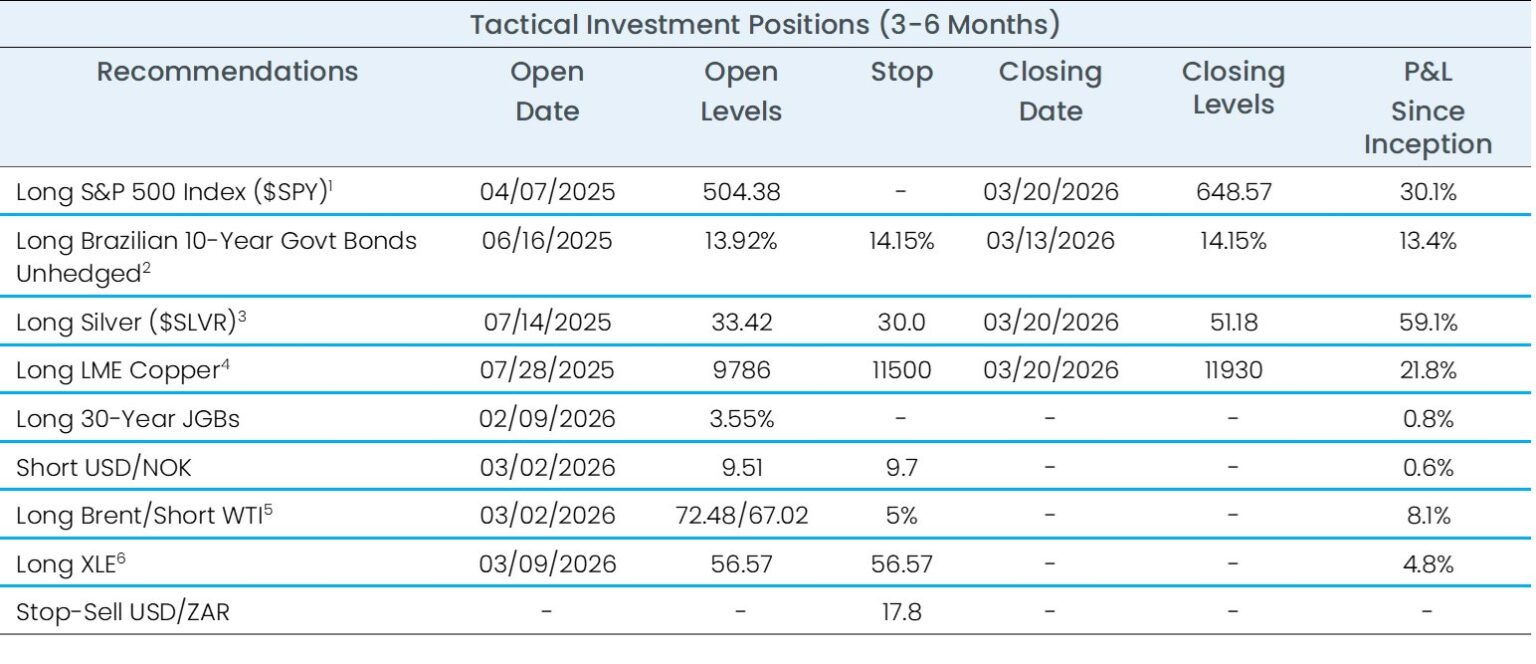Open footnote 1 next to $SPY
Screen dimensions: 1536x664
coord(333,186)
